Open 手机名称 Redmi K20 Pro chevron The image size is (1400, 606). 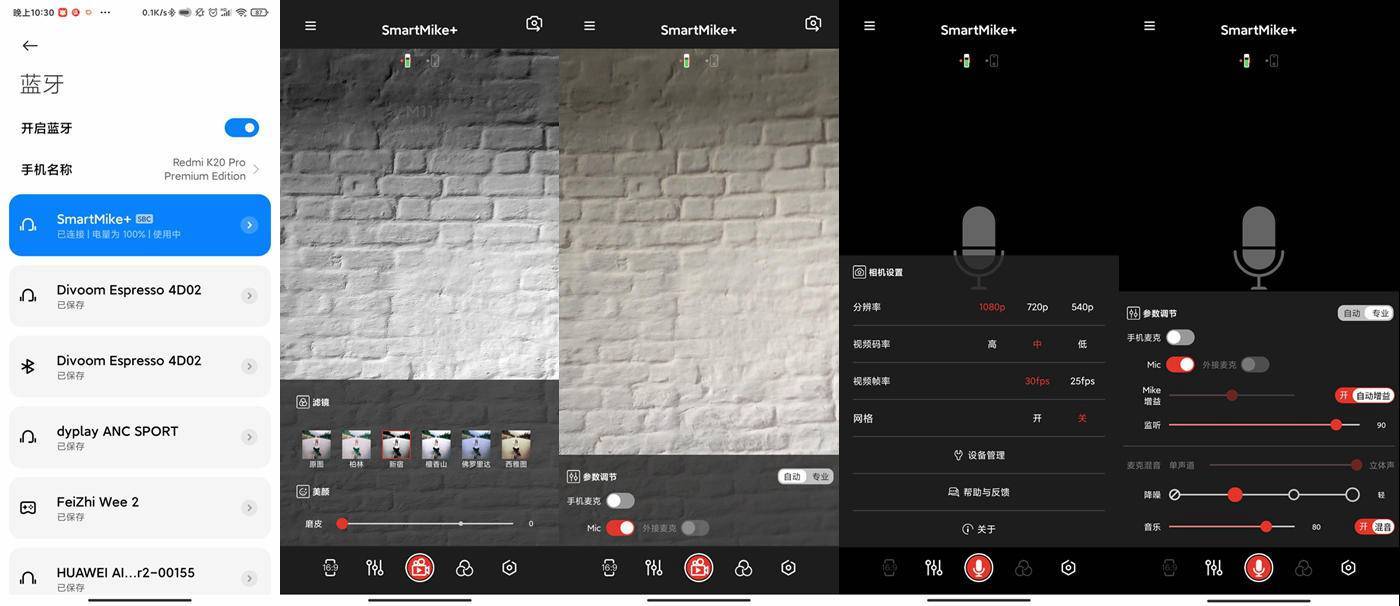click(x=256, y=170)
